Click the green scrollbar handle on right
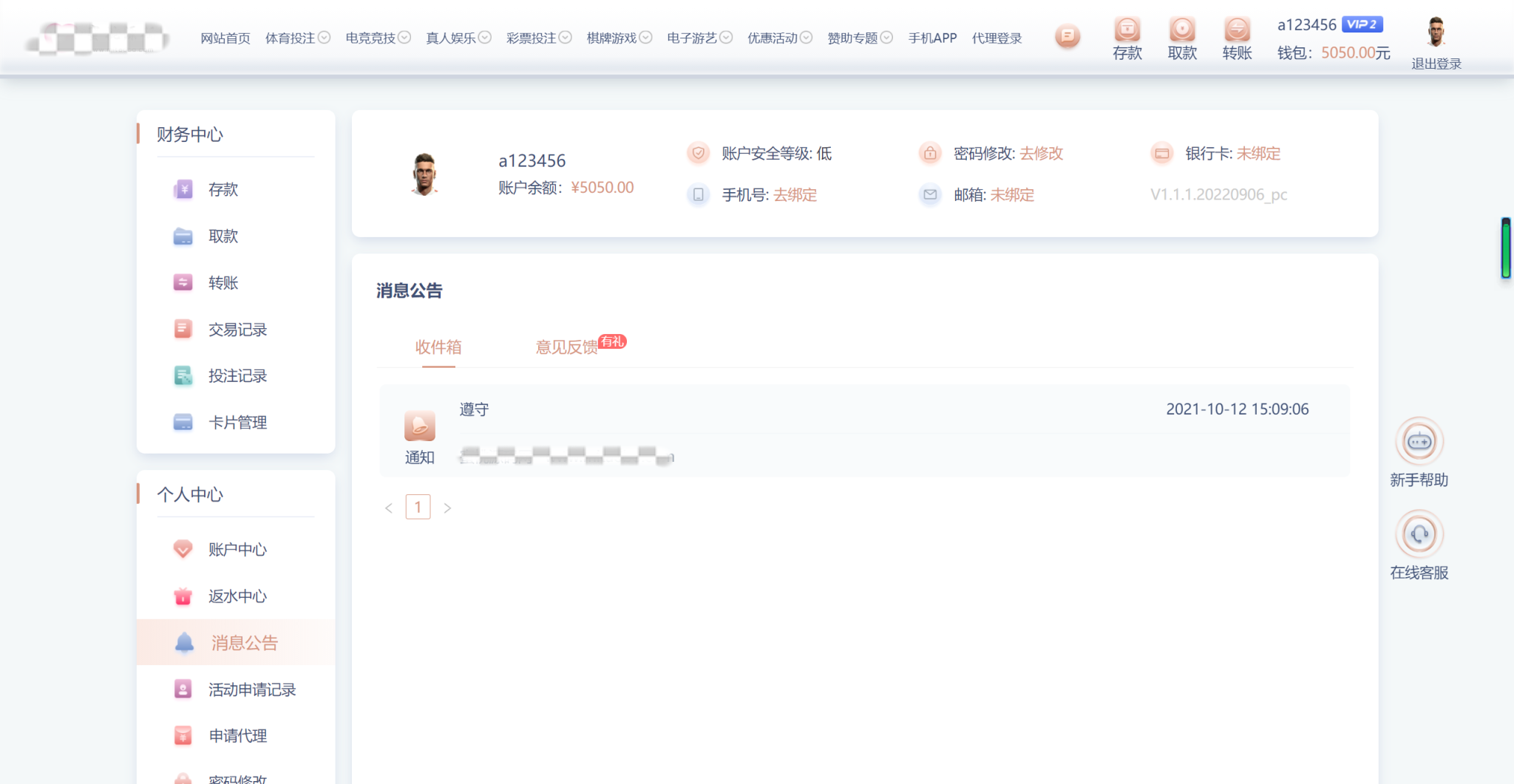The image size is (1514, 784). (x=1505, y=248)
